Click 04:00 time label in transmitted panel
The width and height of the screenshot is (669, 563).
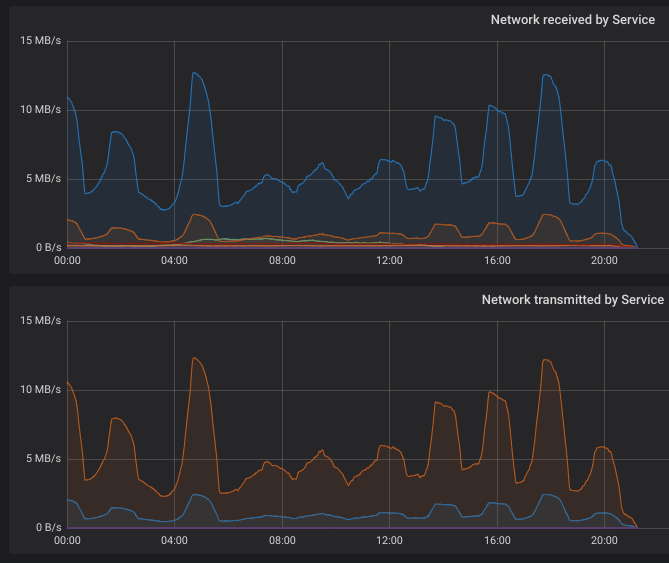(x=174, y=540)
